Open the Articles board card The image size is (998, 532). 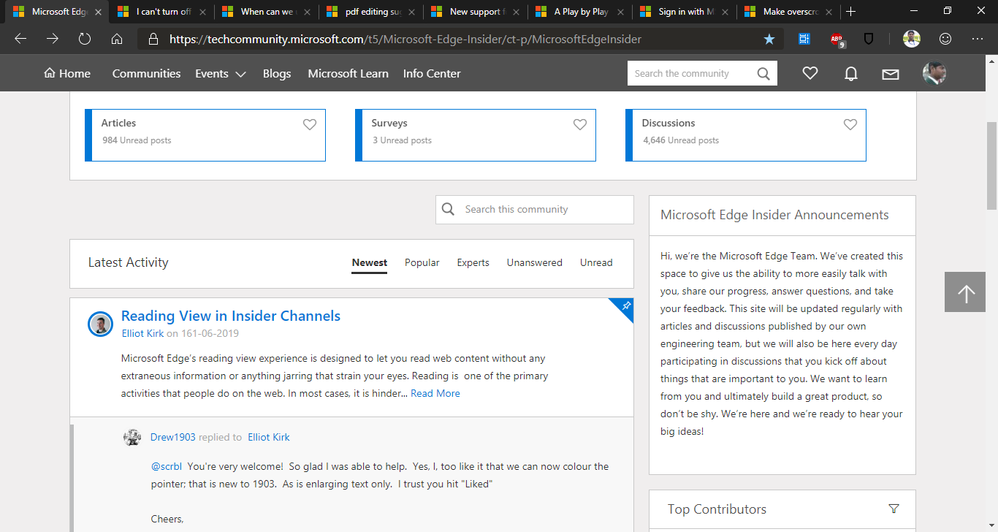[206, 135]
